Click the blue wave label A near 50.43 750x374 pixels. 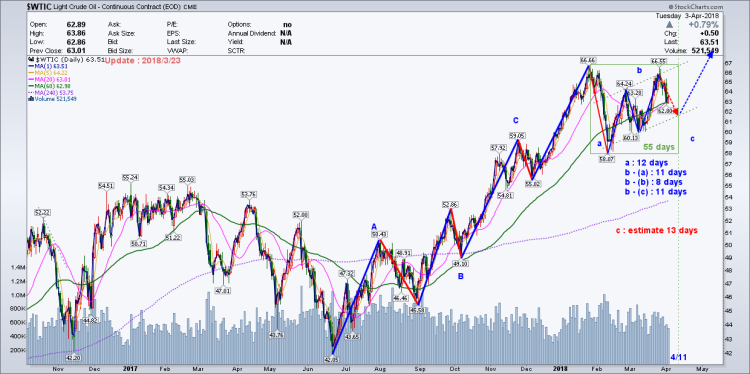[375, 226]
